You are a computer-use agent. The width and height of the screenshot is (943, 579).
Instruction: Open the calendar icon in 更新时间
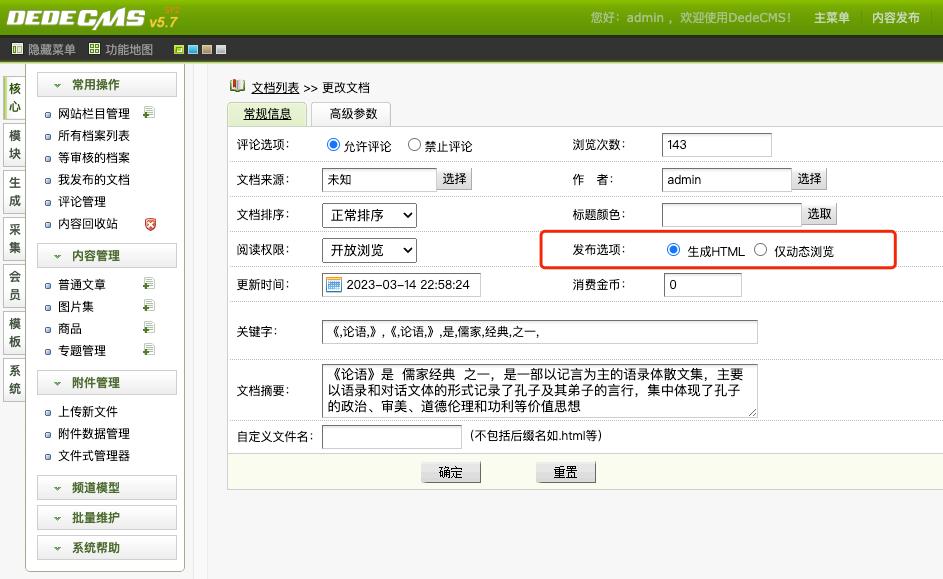coord(334,284)
